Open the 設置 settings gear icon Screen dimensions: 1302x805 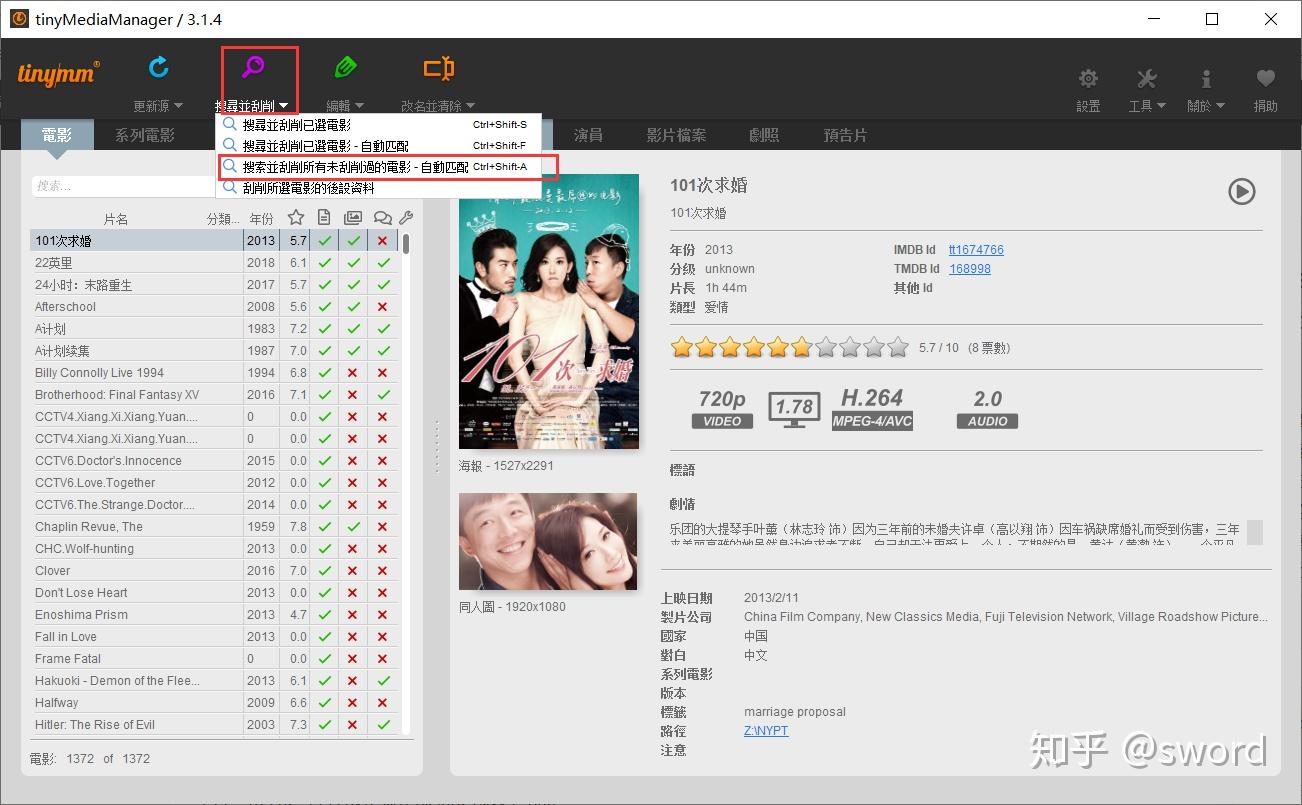pyautogui.click(x=1087, y=78)
